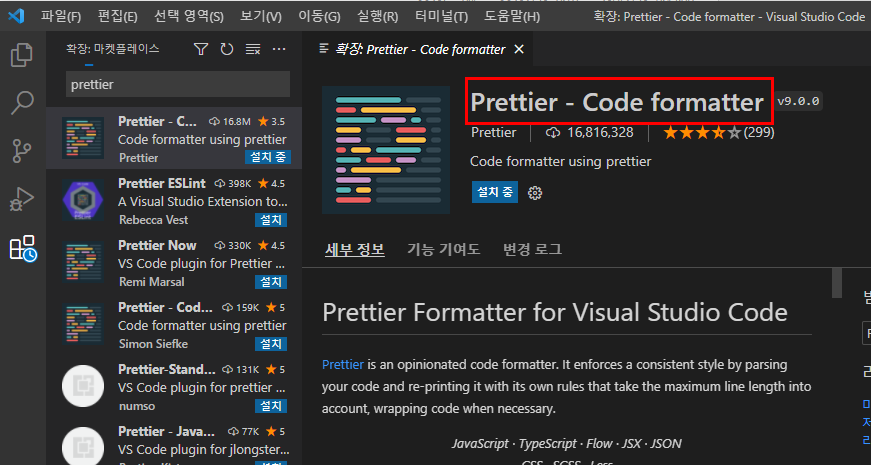Install the Prettier ESLint extension
871x465 pixels.
[x=271, y=220]
